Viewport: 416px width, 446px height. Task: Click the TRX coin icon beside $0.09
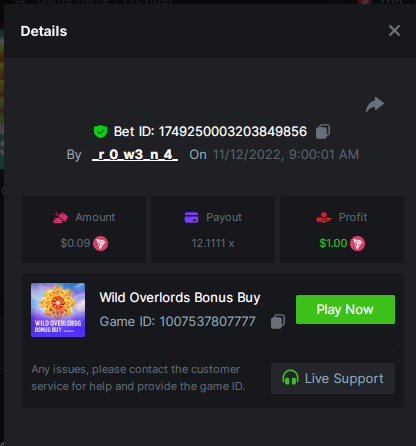tap(100, 243)
